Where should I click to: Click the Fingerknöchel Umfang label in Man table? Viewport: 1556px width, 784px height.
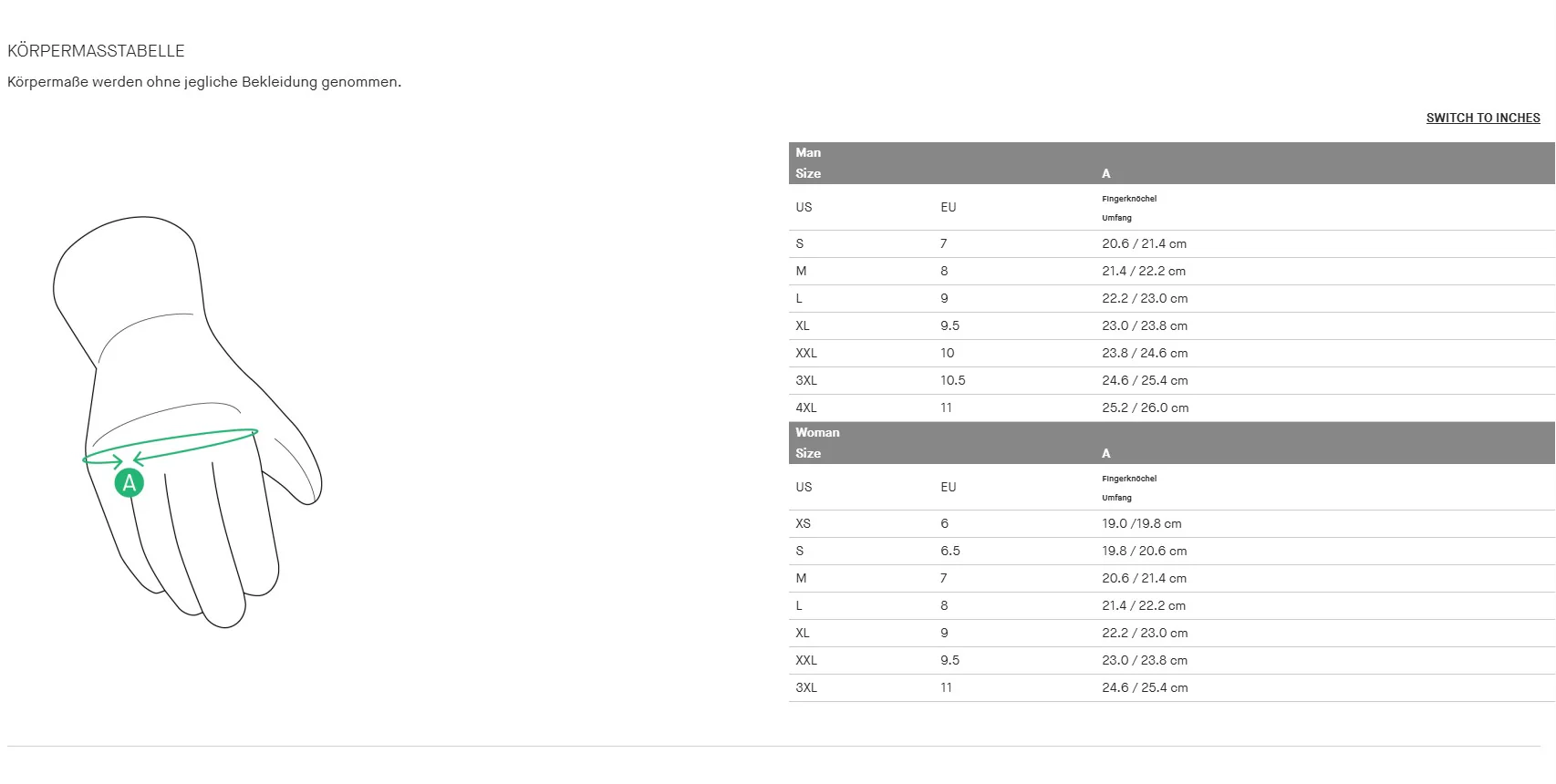(x=1129, y=208)
